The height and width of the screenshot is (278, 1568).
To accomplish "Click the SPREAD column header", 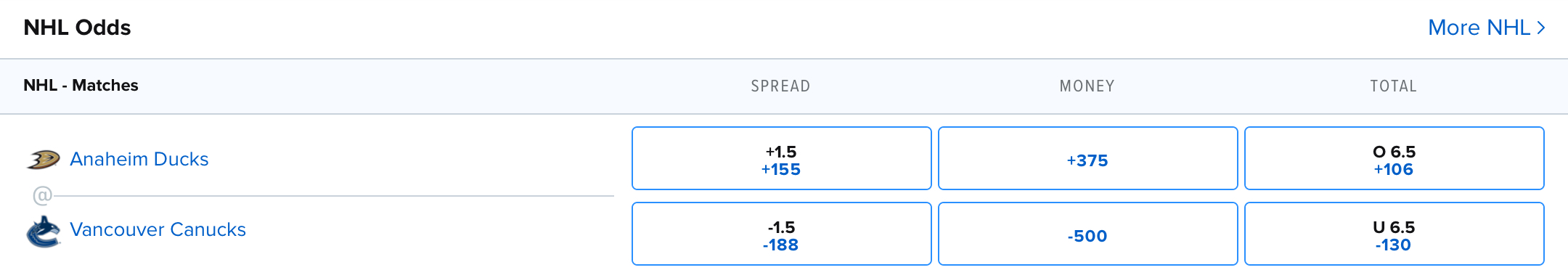I will click(x=780, y=86).
